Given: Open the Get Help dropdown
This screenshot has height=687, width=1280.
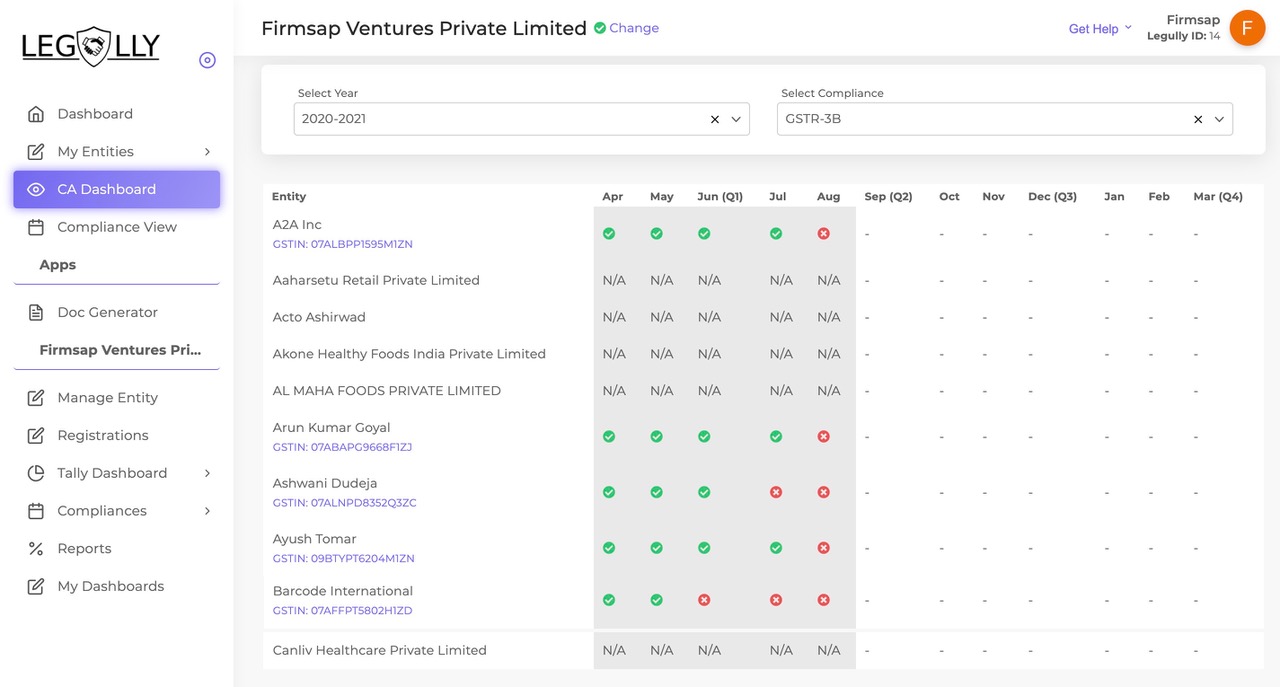Looking at the screenshot, I should pos(1100,29).
